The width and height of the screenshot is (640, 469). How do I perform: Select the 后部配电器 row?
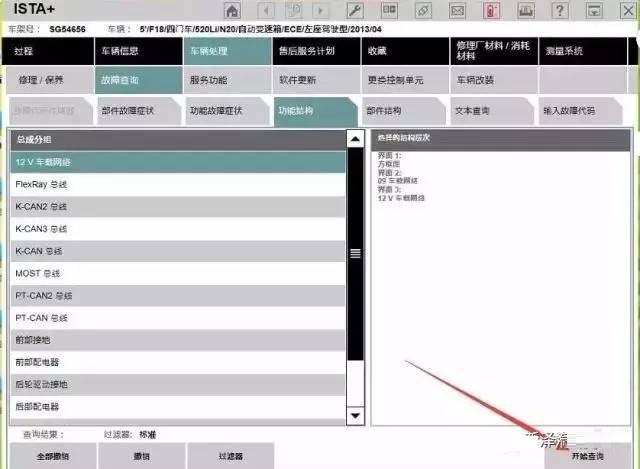[x=178, y=407]
